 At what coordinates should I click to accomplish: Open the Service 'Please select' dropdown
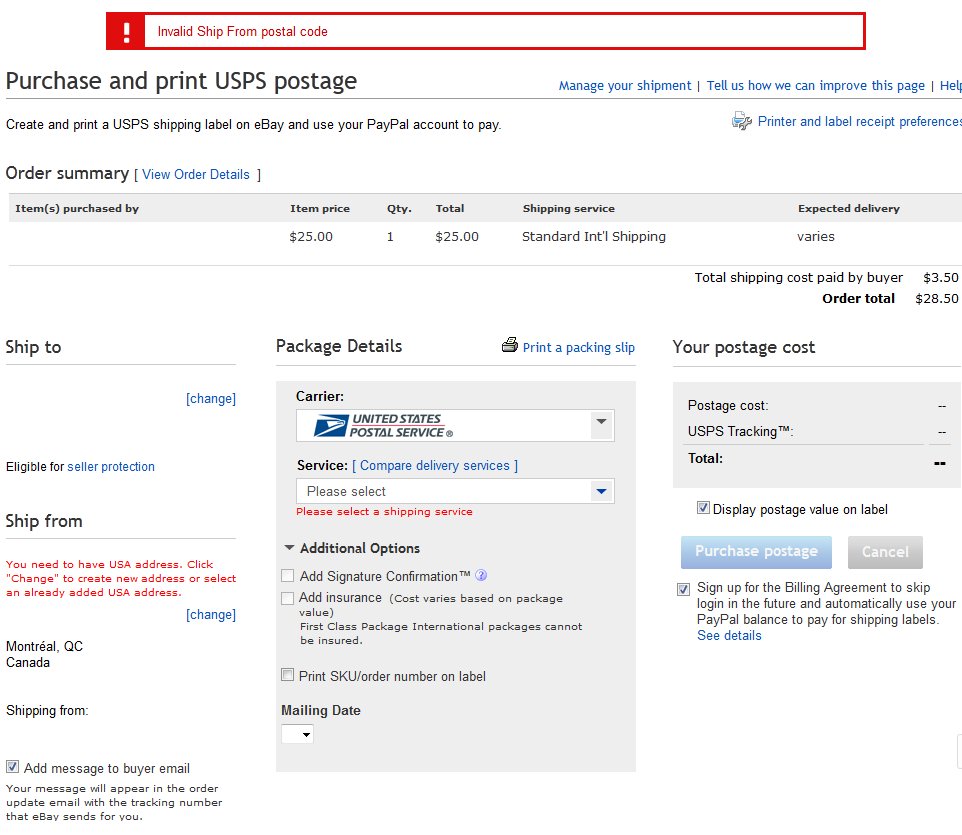[601, 491]
